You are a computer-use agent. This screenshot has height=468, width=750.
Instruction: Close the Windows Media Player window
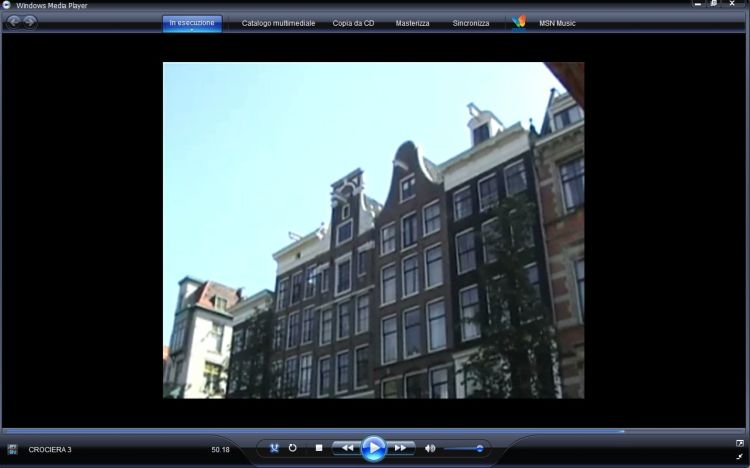click(x=732, y=4)
